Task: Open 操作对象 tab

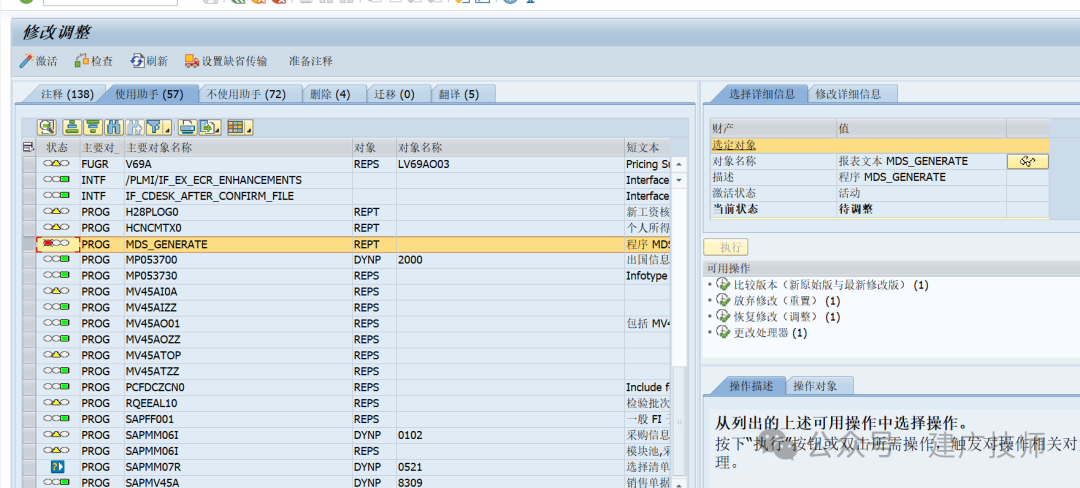Action: point(816,386)
